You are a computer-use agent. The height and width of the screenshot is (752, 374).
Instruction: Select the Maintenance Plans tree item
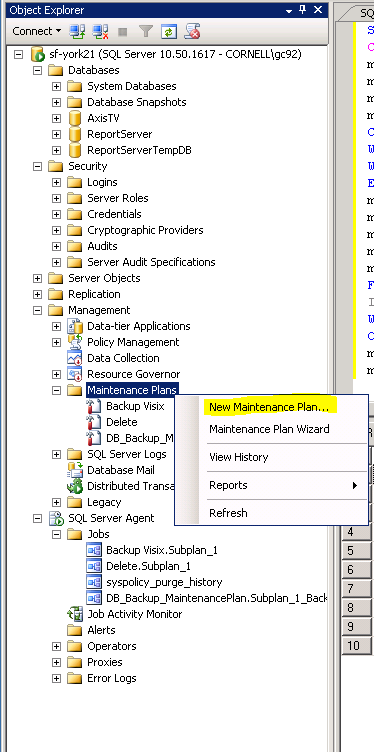[132, 390]
